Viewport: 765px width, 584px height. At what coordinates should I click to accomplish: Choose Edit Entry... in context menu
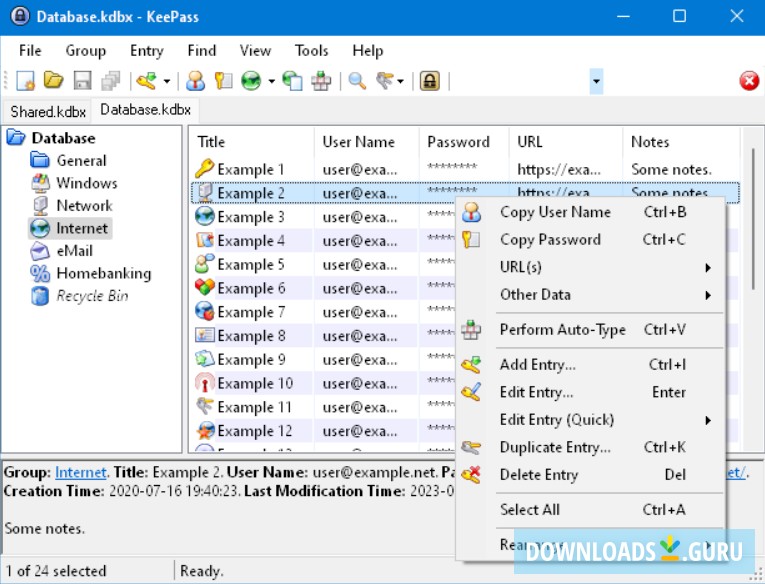click(x=591, y=392)
